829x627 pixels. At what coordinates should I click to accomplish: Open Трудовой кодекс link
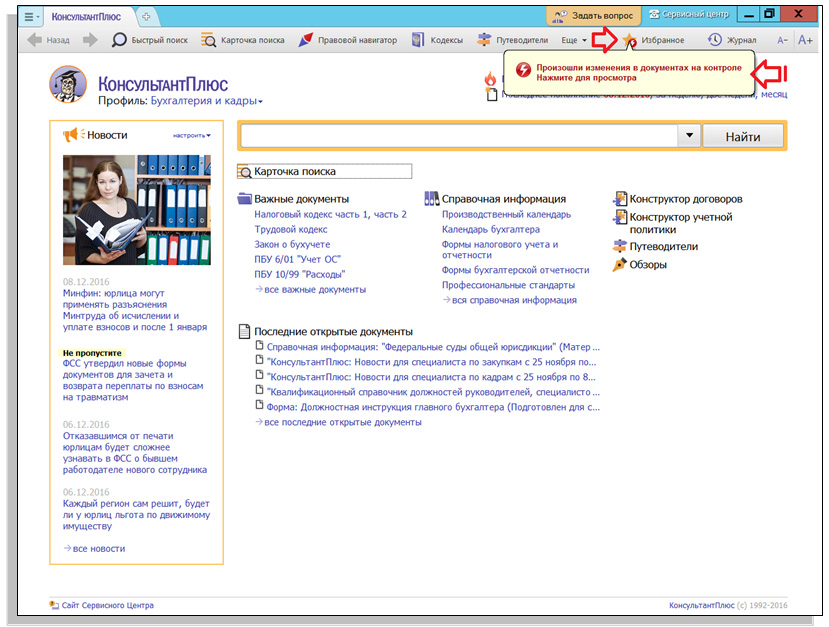(x=290, y=229)
